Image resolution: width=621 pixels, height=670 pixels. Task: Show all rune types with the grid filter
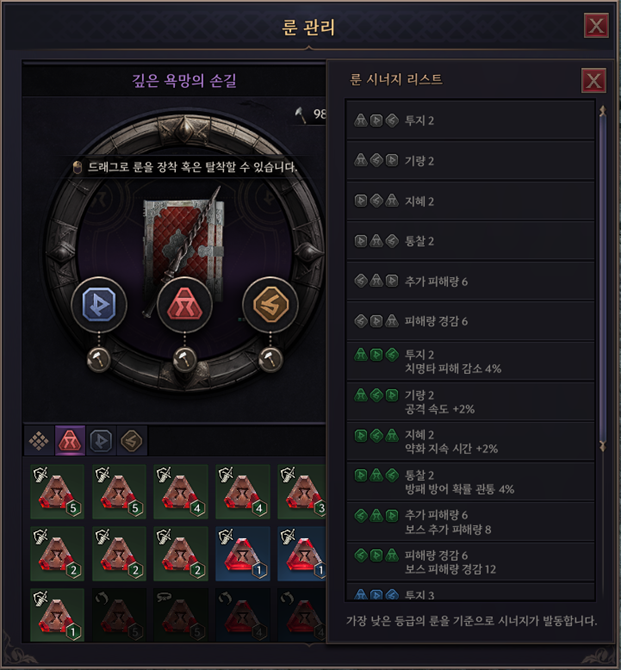tap(39, 441)
